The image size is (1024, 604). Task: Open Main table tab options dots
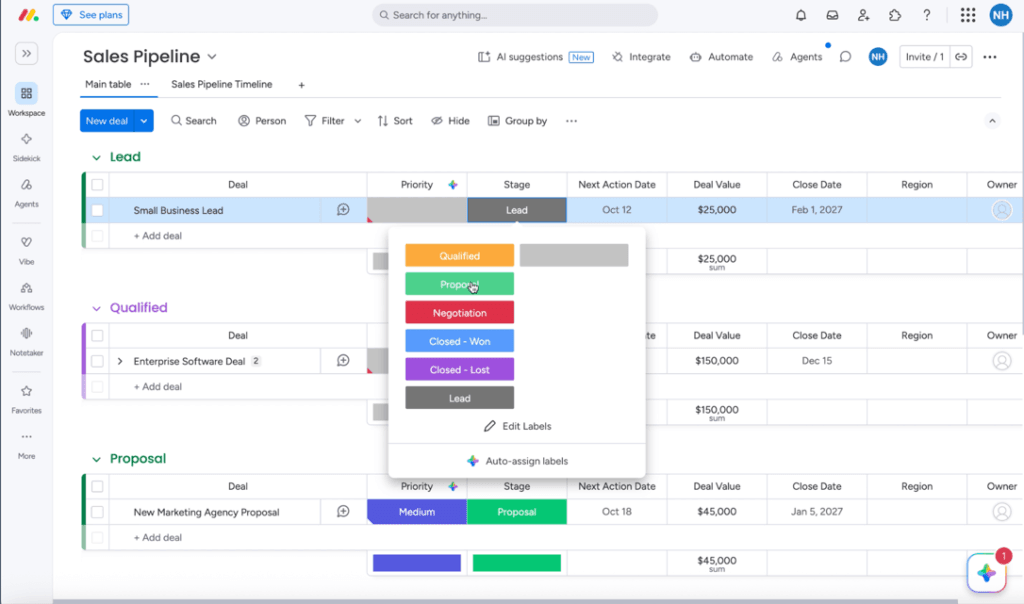(x=145, y=84)
